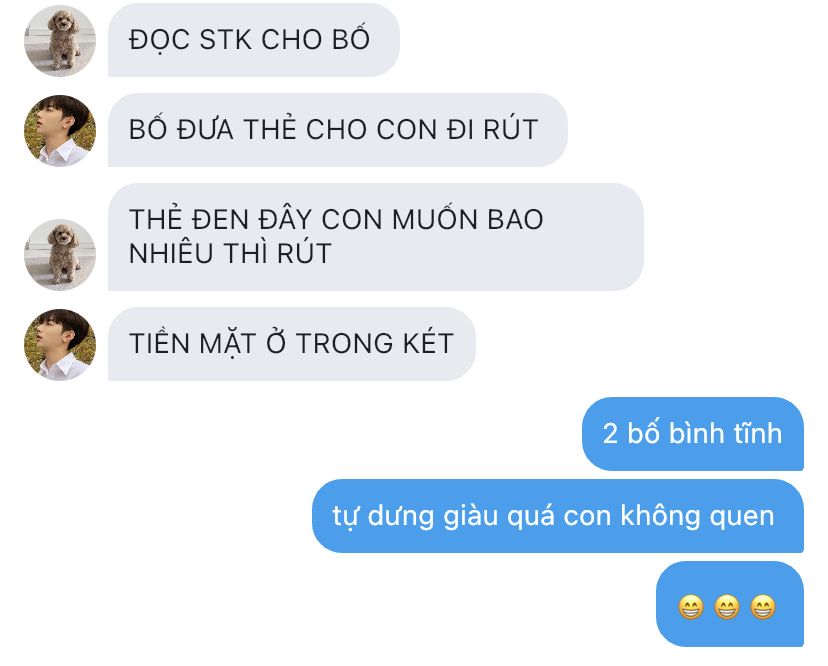828x666 pixels.
Task: Open the poodle avatar beside "ĐỌC STK CHO BỐ"
Action: pyautogui.click(x=60, y=41)
